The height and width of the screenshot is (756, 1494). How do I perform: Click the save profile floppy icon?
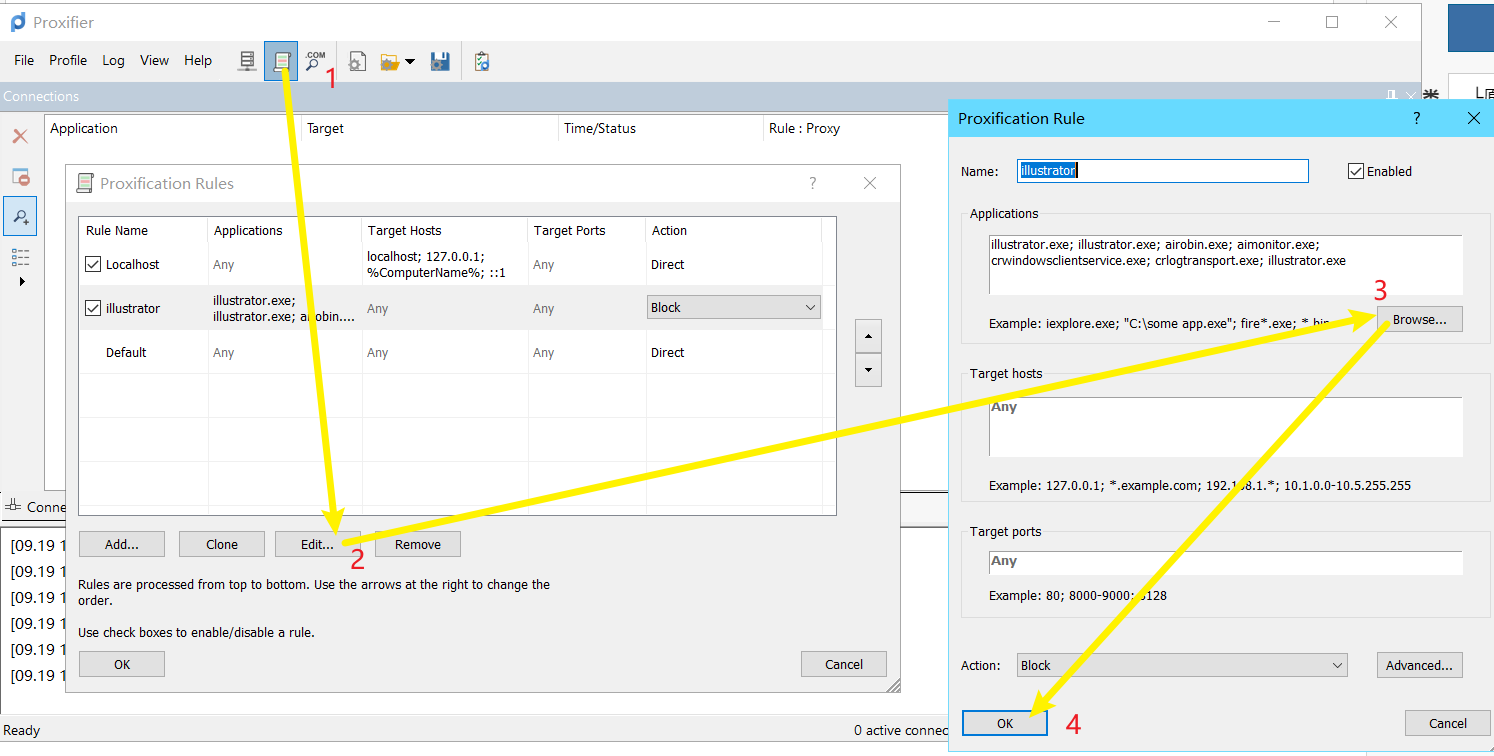[440, 61]
